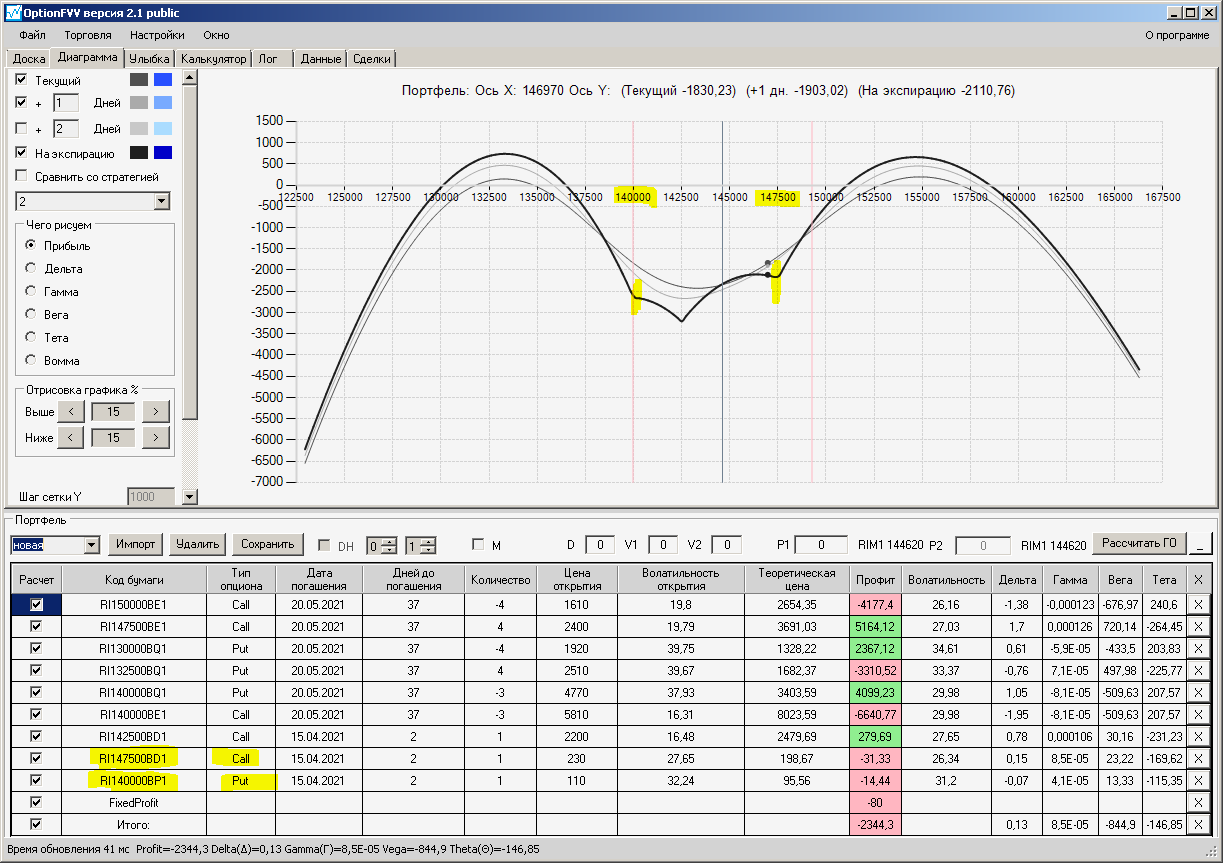
Task: Select the Дельта radio button
Action: 31,269
